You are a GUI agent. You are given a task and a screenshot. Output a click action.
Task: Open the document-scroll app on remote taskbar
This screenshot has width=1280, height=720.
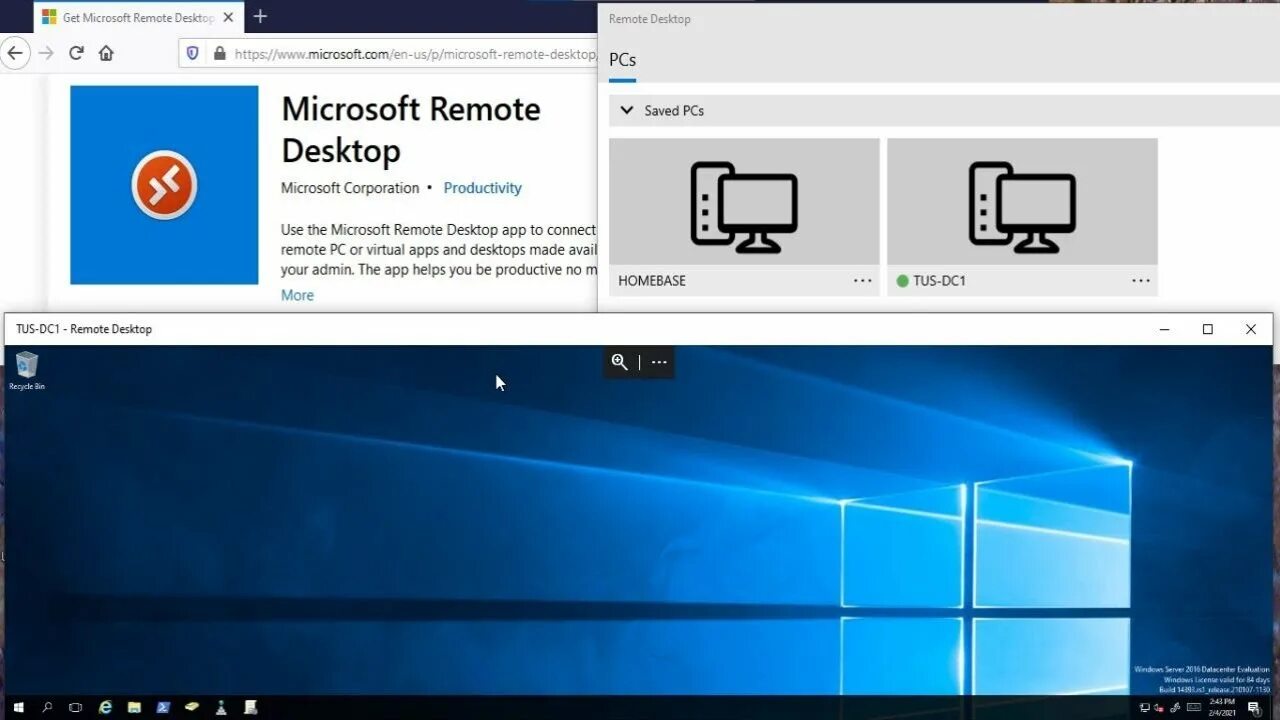(251, 708)
